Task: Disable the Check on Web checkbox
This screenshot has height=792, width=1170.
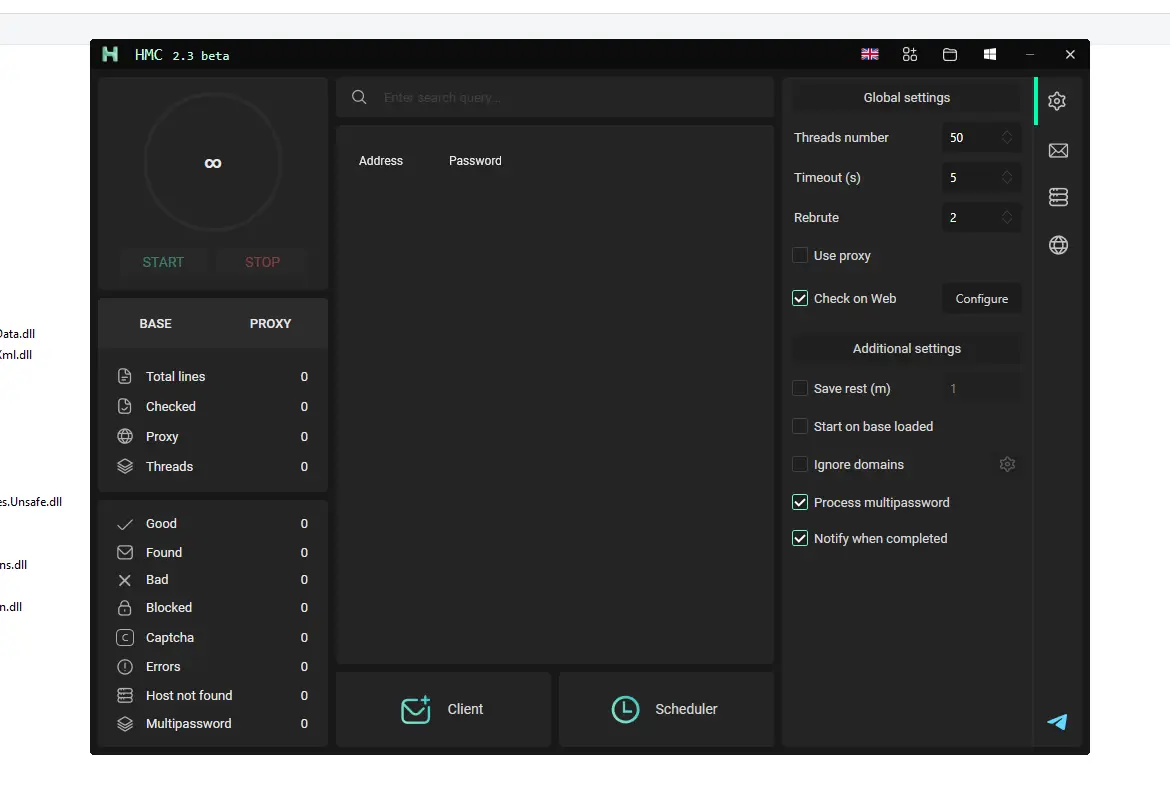Action: coord(800,298)
